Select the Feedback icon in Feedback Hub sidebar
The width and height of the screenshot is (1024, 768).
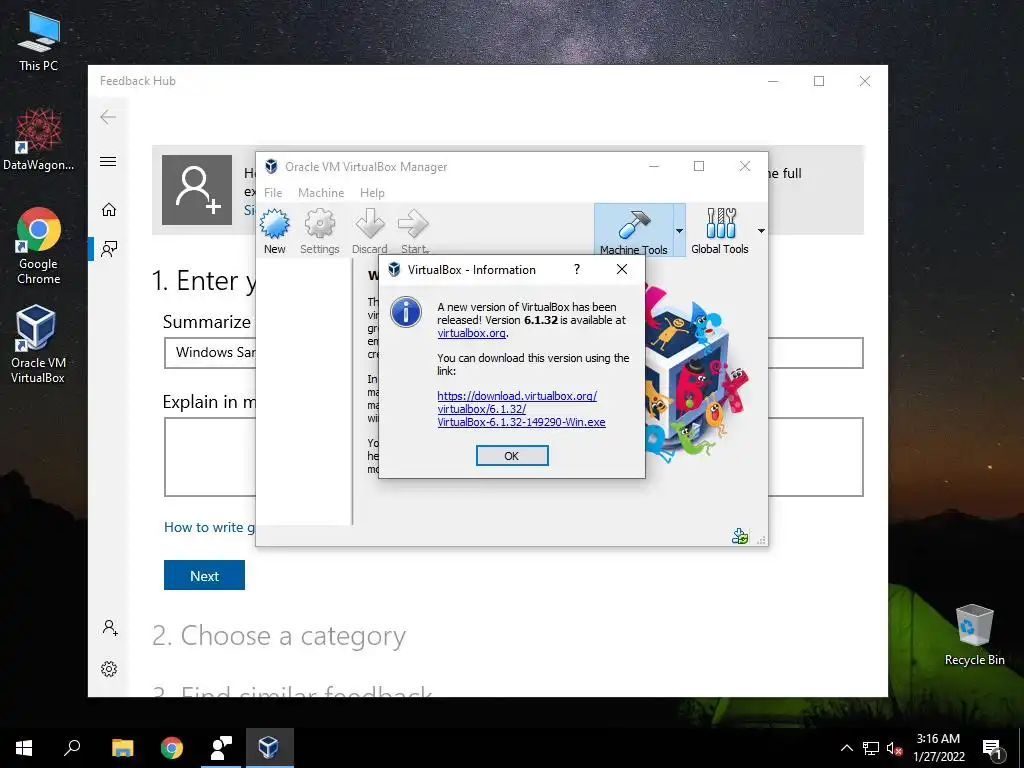(109, 248)
